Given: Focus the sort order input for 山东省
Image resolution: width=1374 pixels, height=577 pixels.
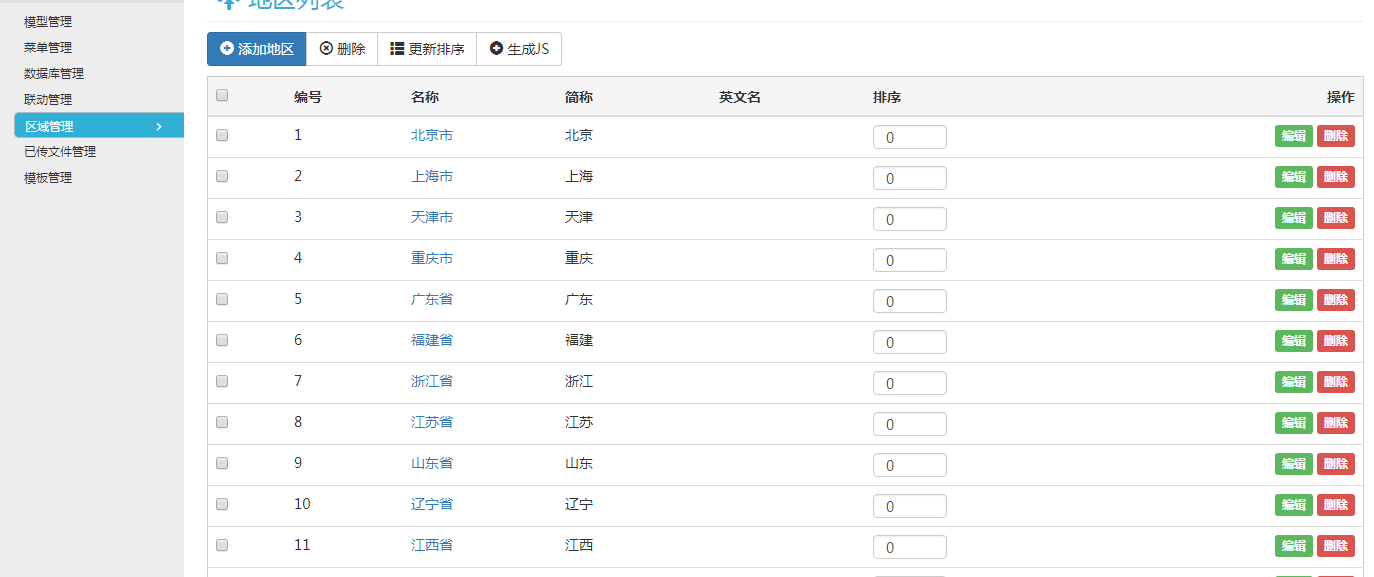Looking at the screenshot, I should 909,465.
